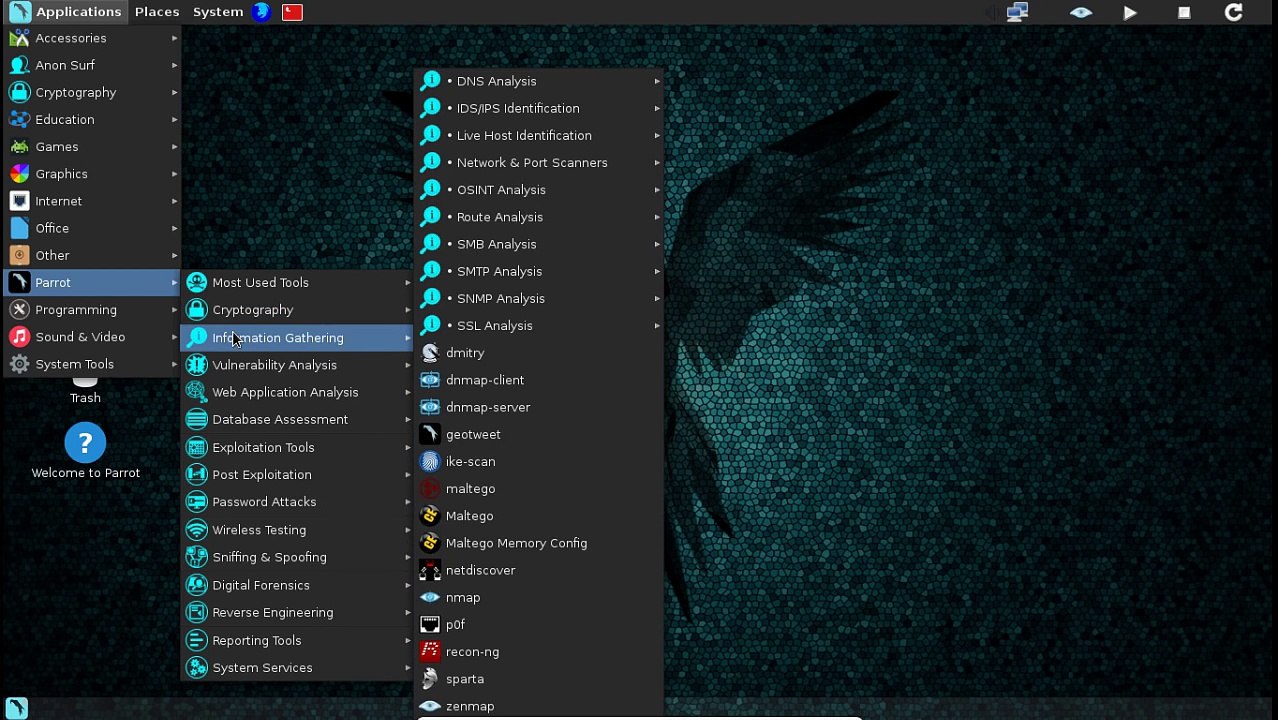Select Vulnerability Analysis menu entry
Screen dimensions: 1278x720
297,365
